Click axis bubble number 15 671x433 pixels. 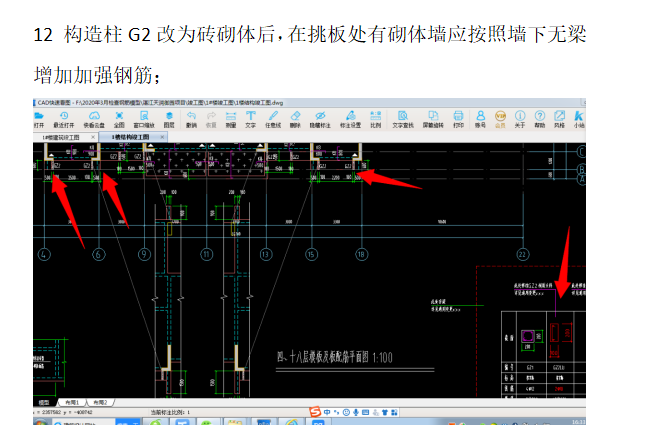click(x=311, y=255)
